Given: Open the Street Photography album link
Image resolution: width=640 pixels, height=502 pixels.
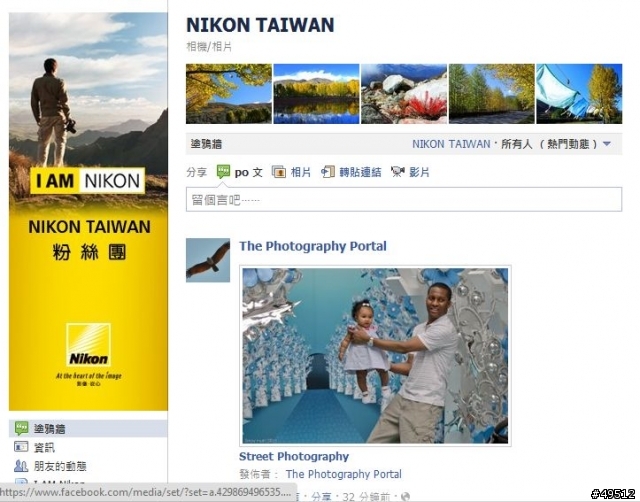Looking at the screenshot, I should 294,456.
